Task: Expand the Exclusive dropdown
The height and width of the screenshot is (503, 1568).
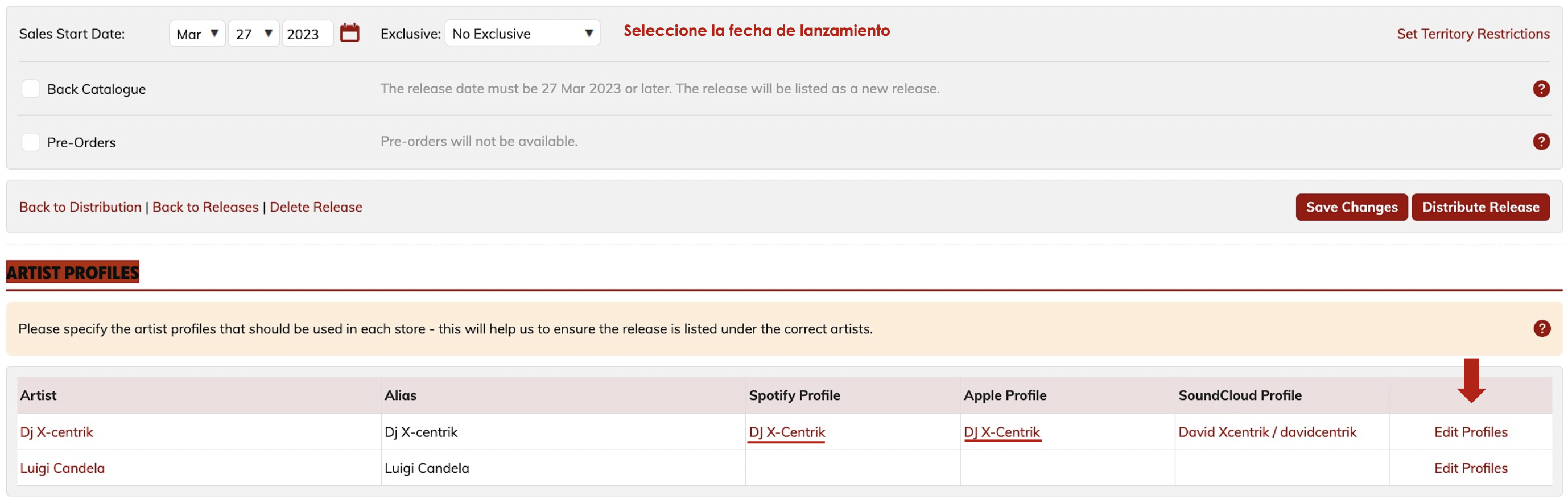Action: pos(522,34)
